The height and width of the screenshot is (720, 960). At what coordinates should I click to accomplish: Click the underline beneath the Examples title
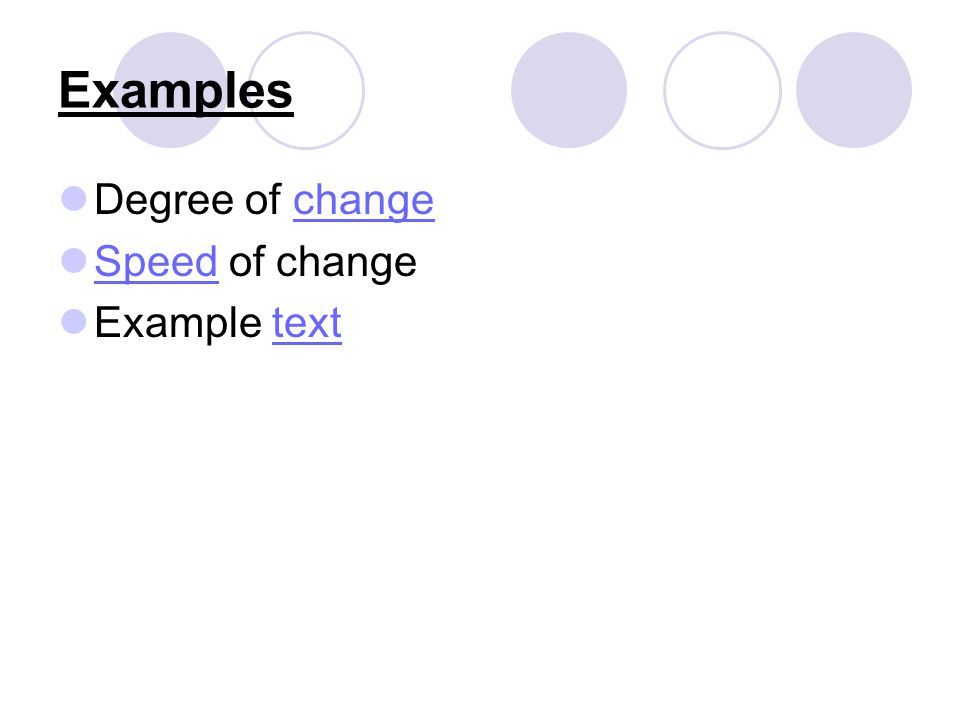tap(176, 114)
